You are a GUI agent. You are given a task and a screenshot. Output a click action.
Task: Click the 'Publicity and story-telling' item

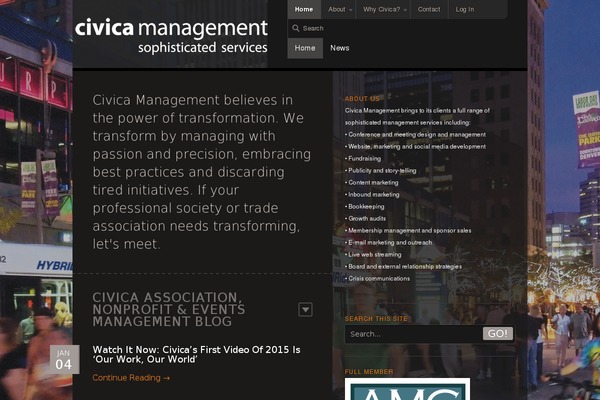380,171
